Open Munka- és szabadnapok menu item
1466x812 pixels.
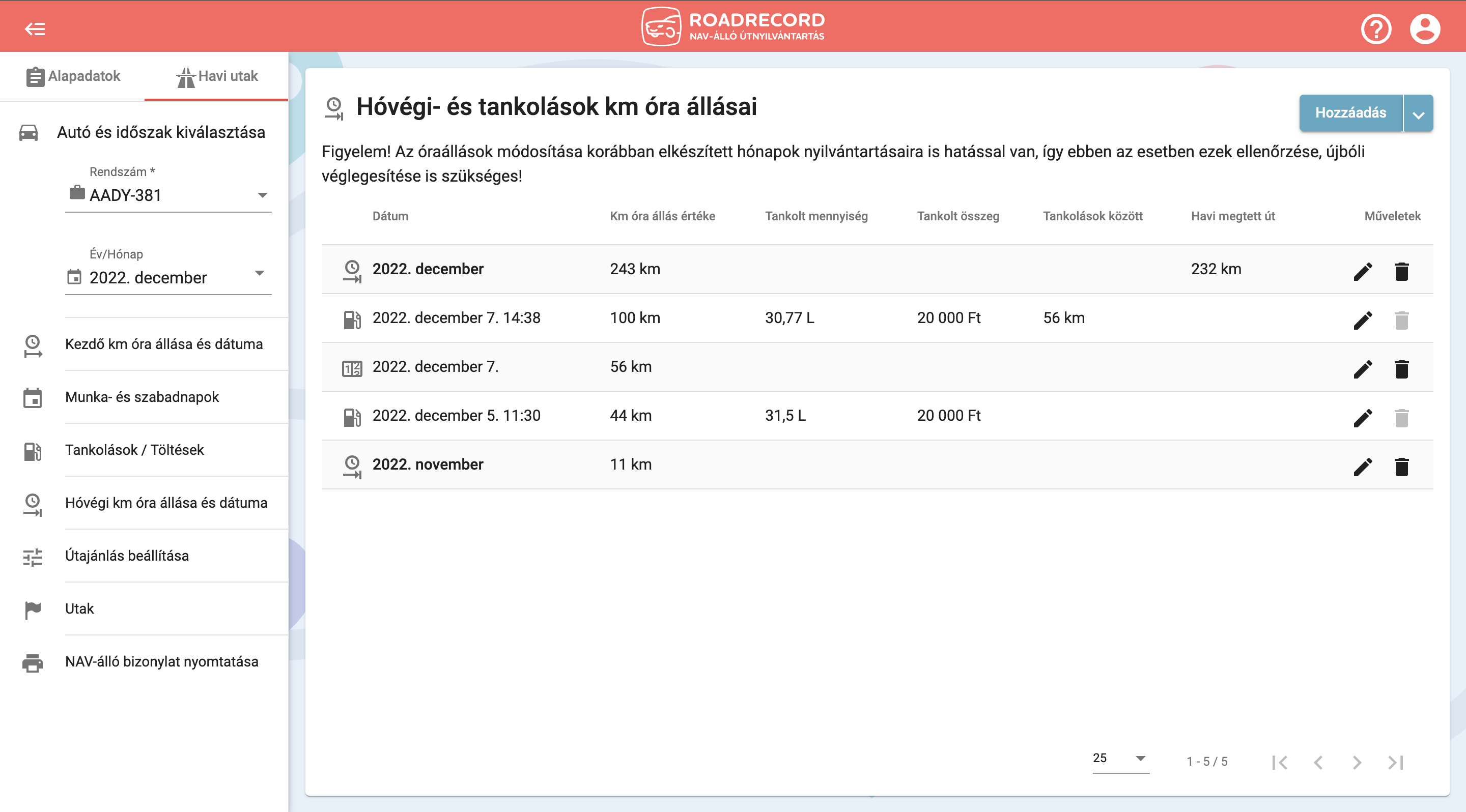point(142,397)
